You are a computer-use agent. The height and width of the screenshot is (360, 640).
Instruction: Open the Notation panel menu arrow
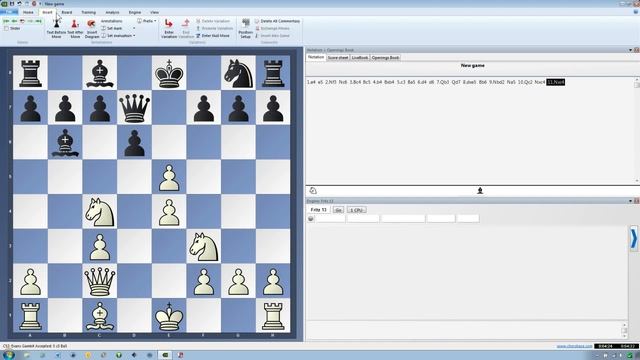coord(630,50)
